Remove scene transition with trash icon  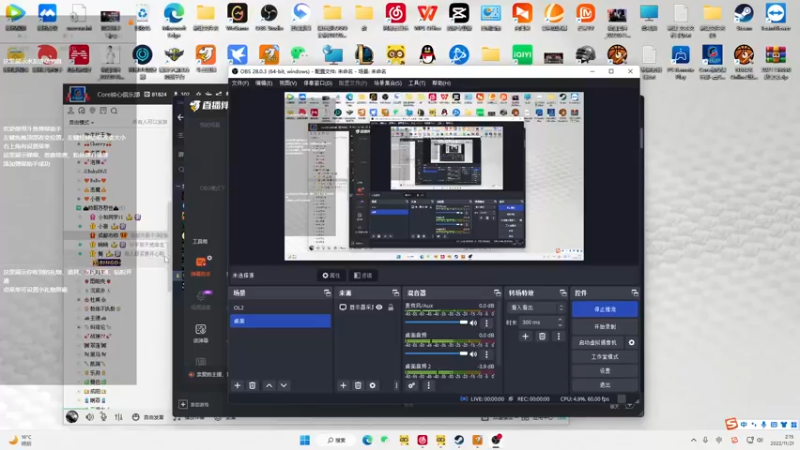[542, 336]
